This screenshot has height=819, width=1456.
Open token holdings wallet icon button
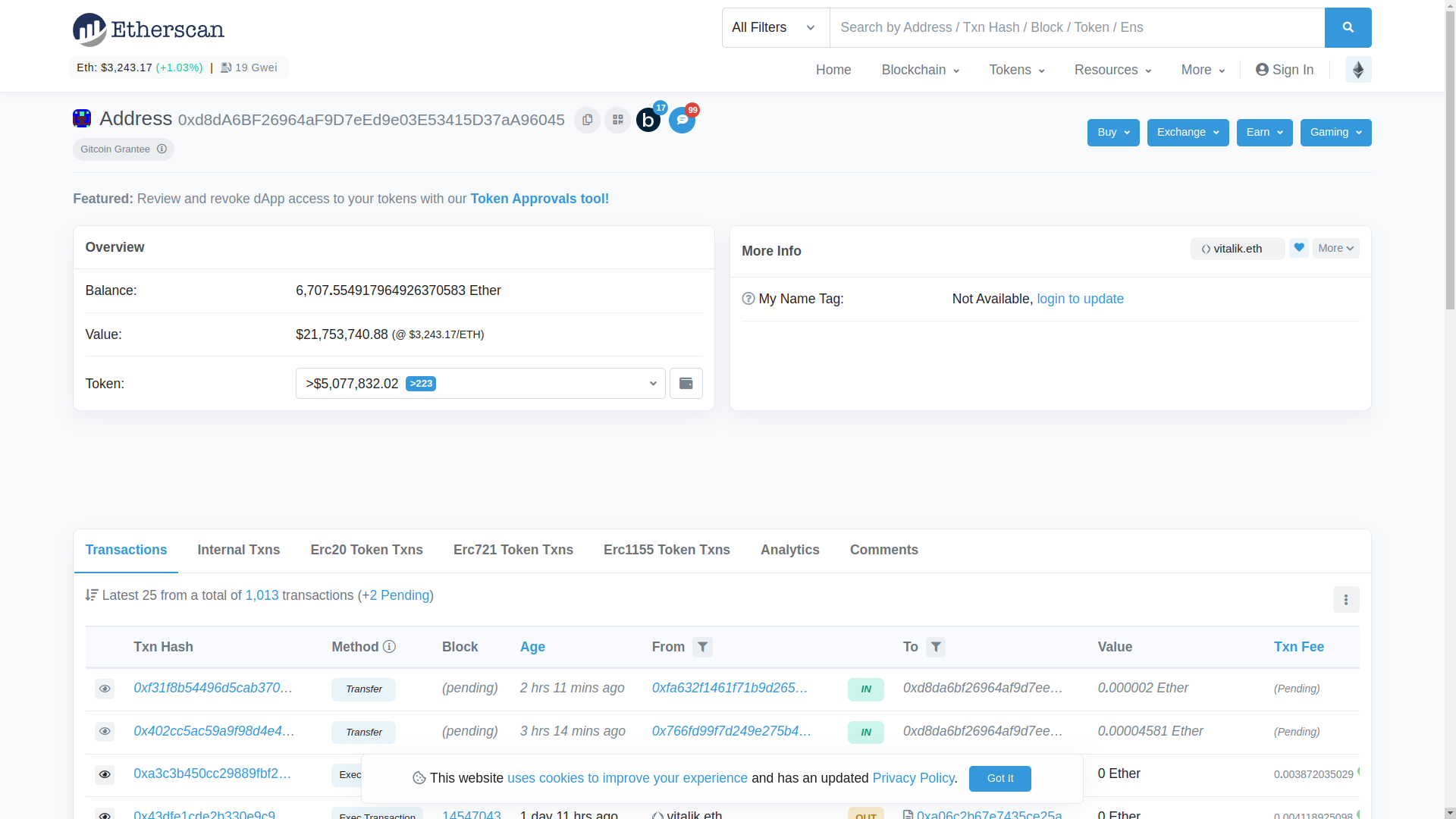coord(686,384)
